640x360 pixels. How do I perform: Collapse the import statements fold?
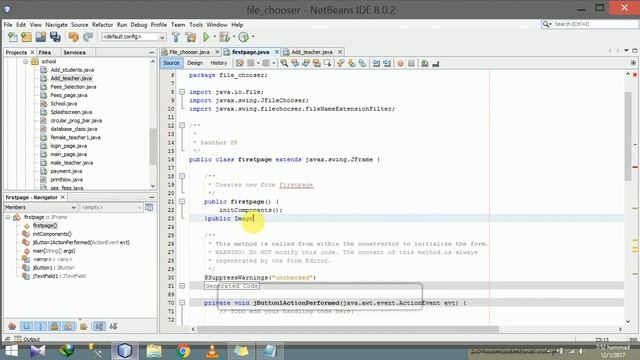coord(182,92)
